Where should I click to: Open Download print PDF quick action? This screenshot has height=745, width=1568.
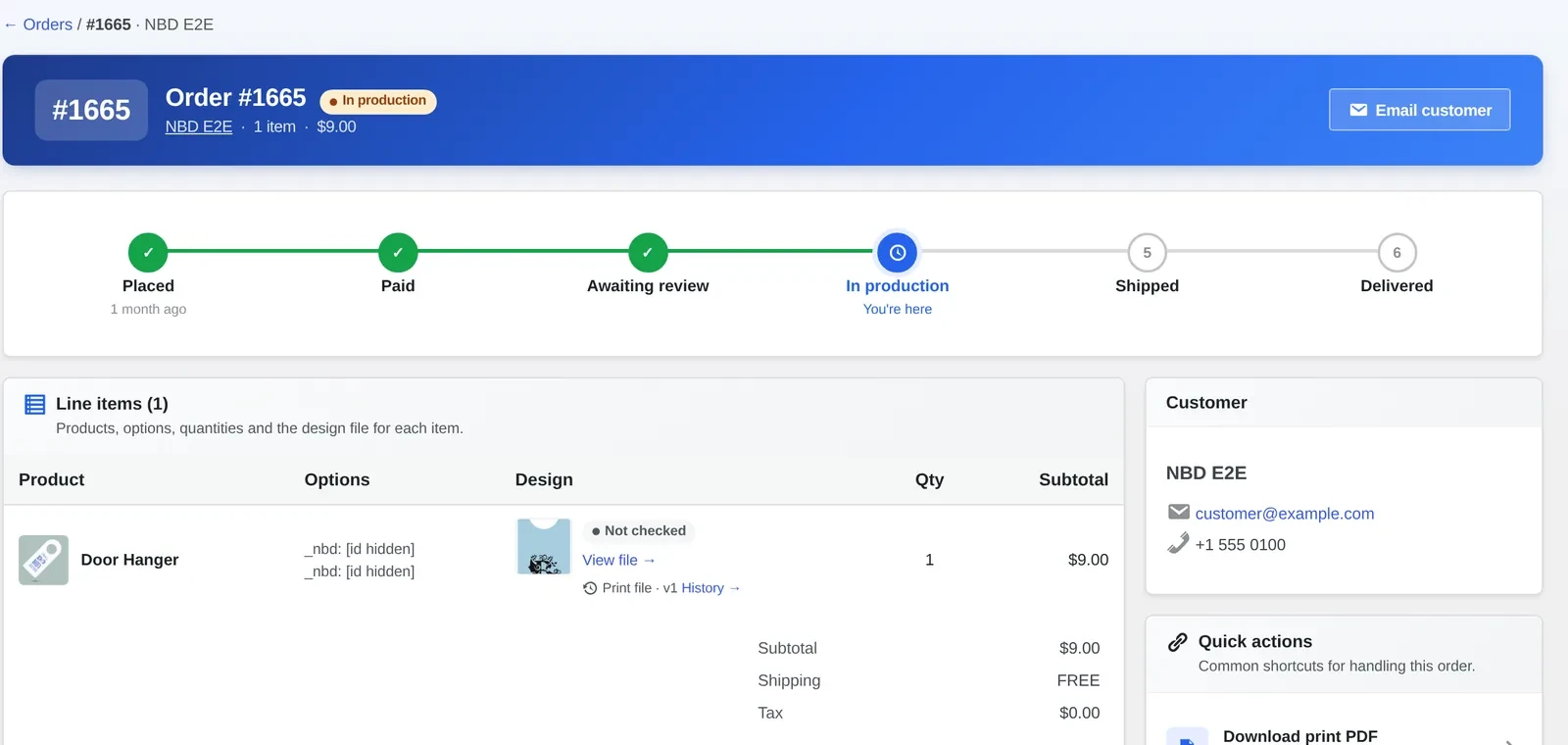coord(1344,734)
